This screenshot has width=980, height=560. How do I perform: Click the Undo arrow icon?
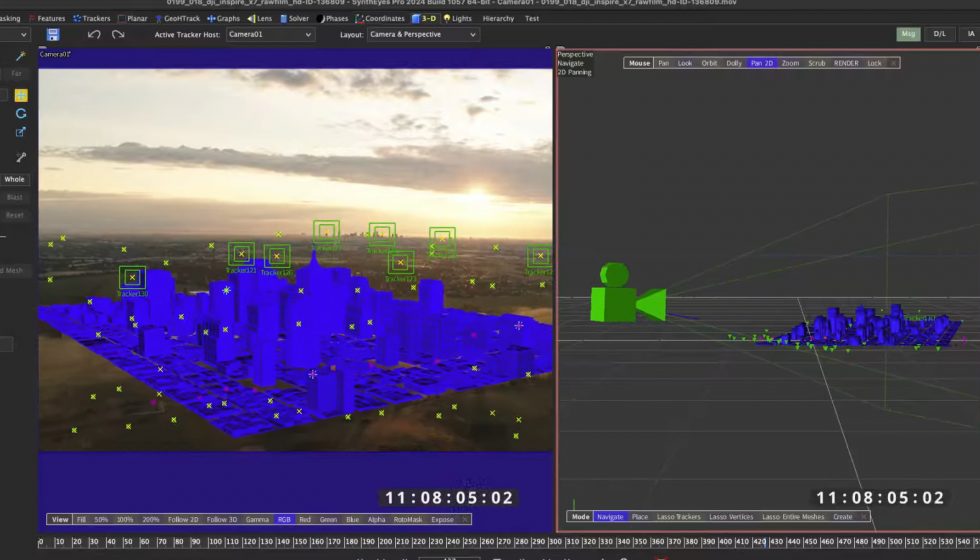click(94, 34)
